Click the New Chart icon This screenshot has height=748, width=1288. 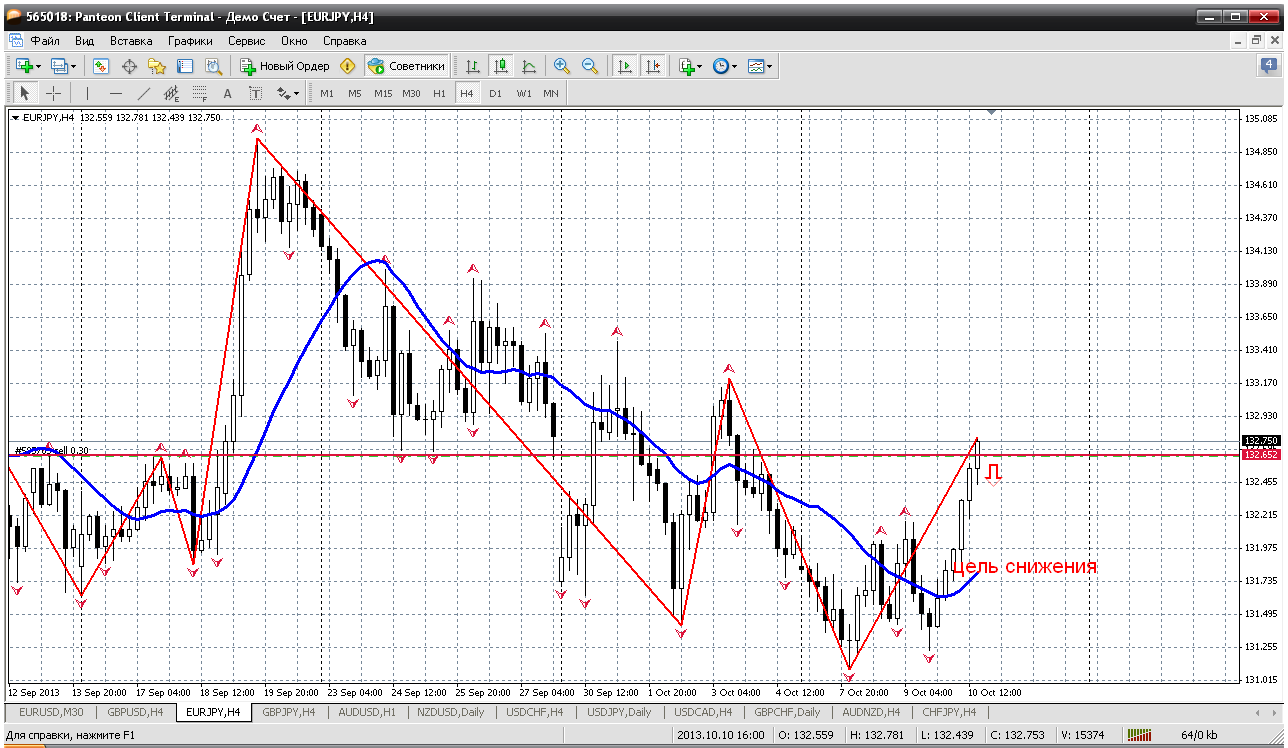(24, 66)
